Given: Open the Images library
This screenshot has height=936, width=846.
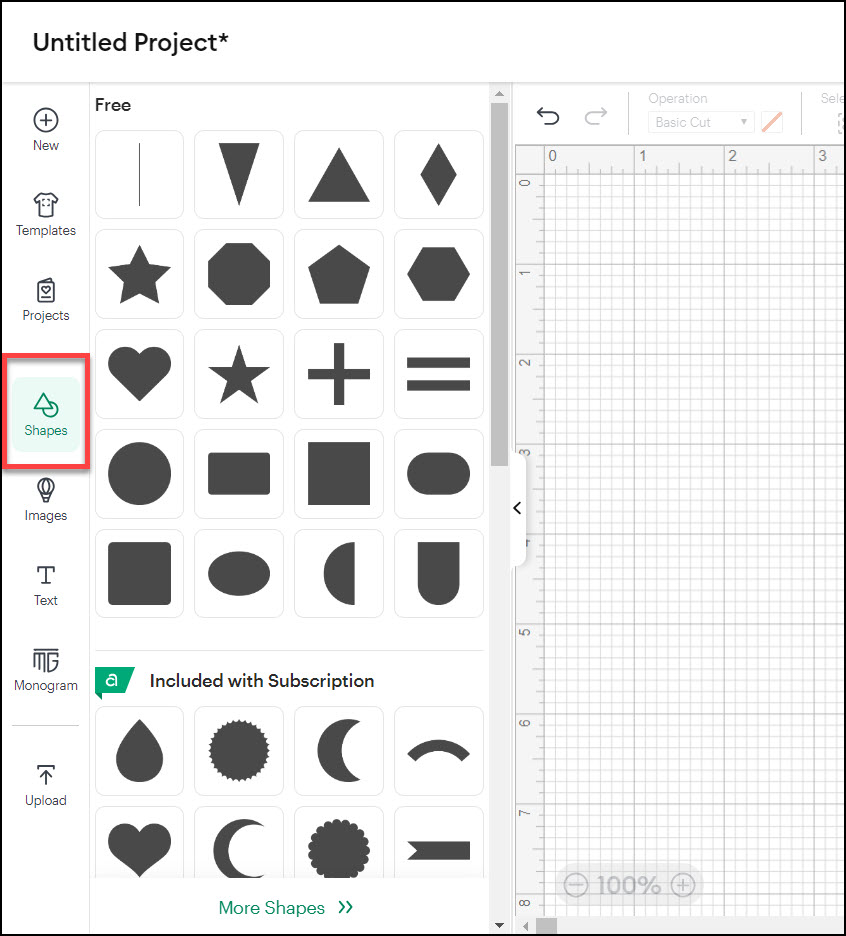Looking at the screenshot, I should (45, 498).
